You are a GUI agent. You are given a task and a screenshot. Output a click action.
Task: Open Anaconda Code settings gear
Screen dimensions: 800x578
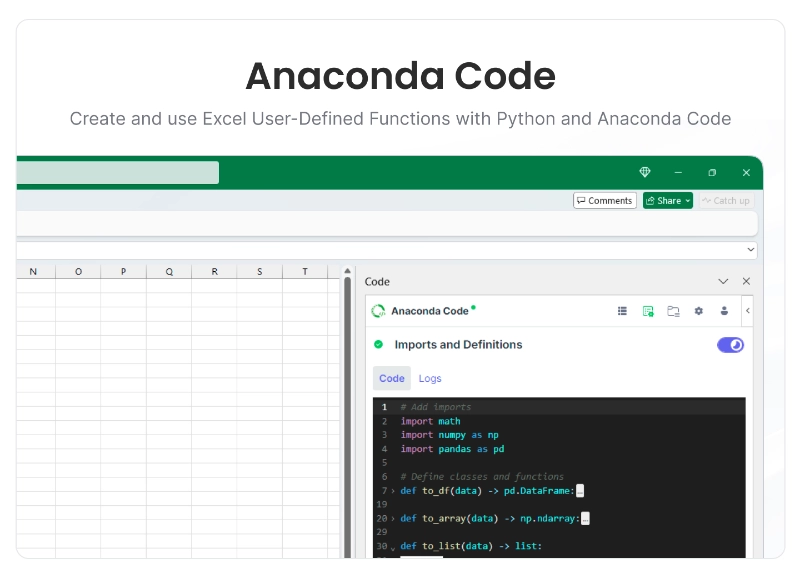[699, 311]
